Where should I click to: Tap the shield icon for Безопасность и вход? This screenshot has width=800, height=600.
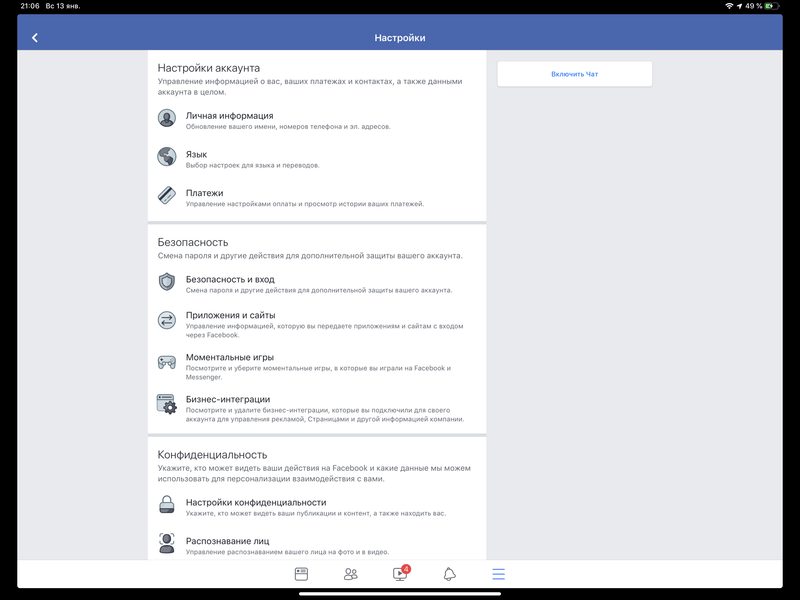click(167, 282)
